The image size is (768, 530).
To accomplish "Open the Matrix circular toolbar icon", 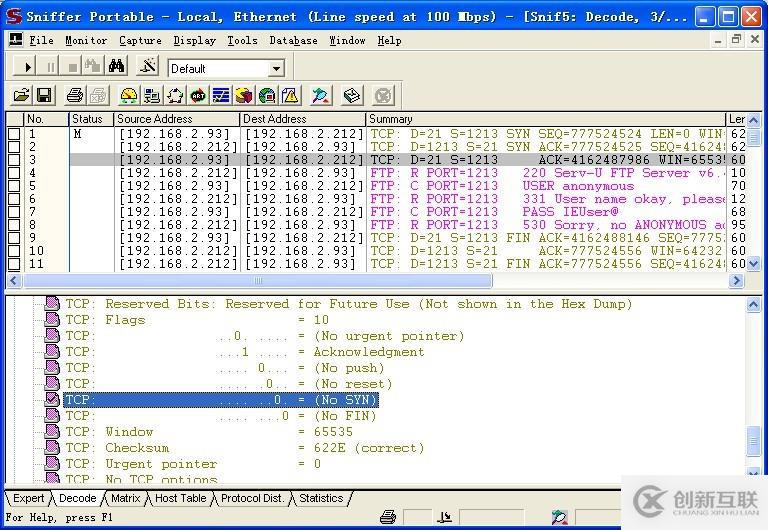I will (x=175, y=96).
